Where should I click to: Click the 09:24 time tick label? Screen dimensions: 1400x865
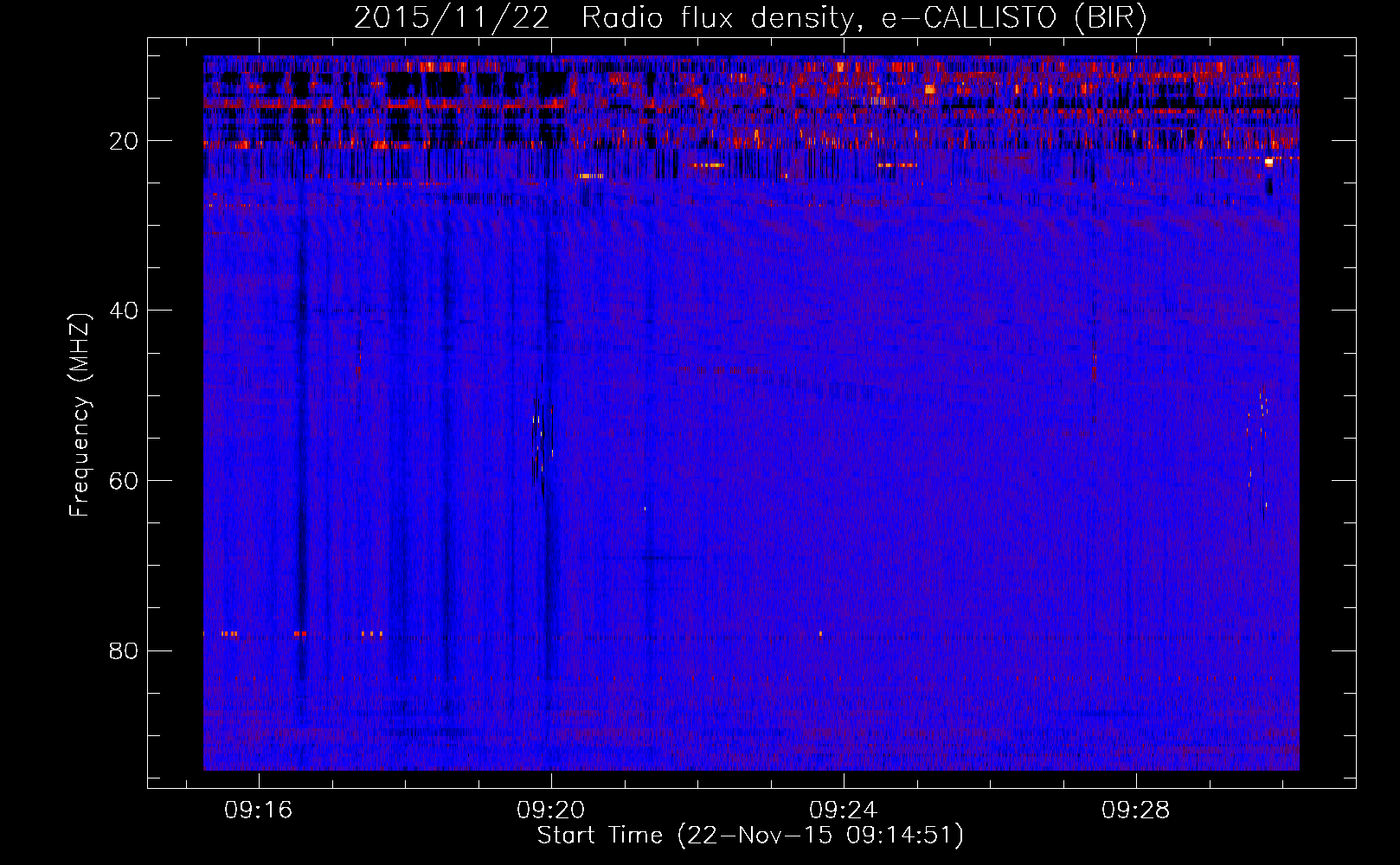click(x=844, y=811)
